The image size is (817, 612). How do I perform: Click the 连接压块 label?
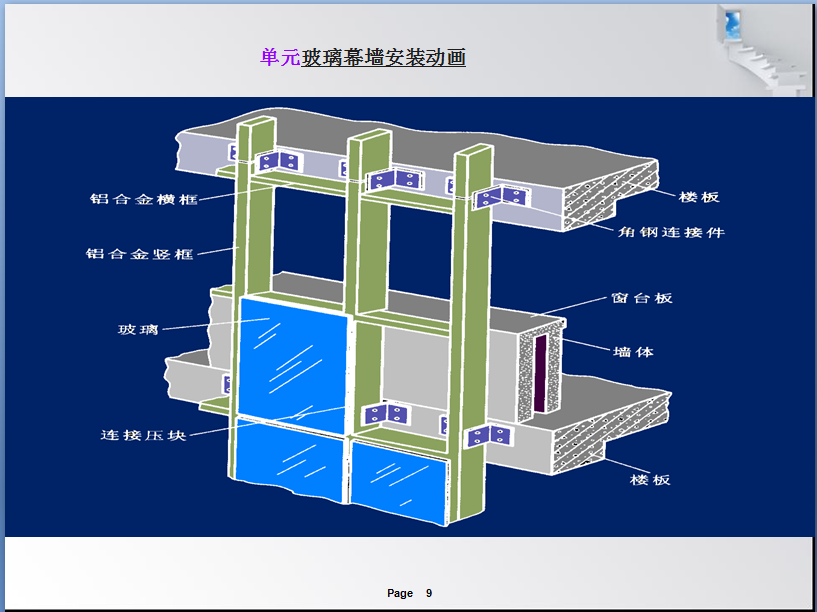point(143,435)
